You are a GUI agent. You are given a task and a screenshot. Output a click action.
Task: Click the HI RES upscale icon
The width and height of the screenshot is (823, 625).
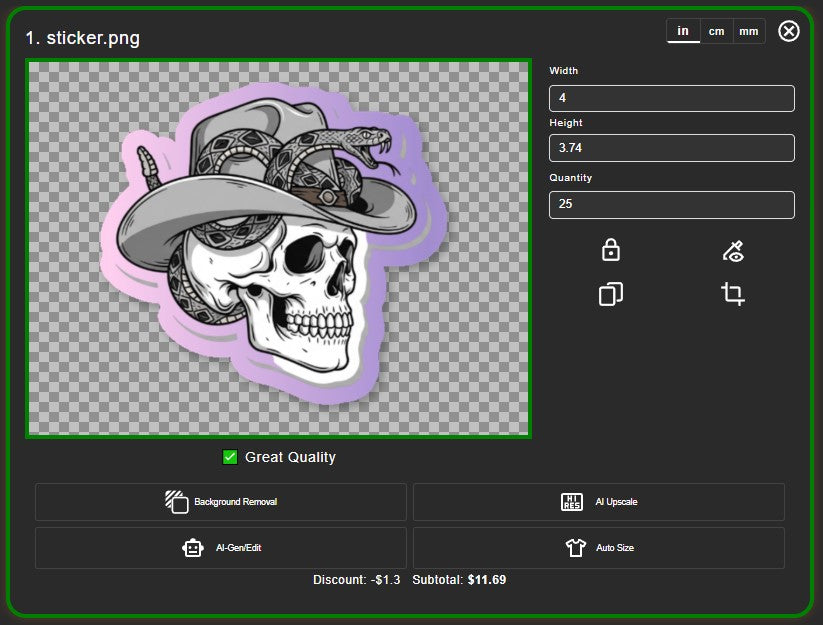pos(572,502)
